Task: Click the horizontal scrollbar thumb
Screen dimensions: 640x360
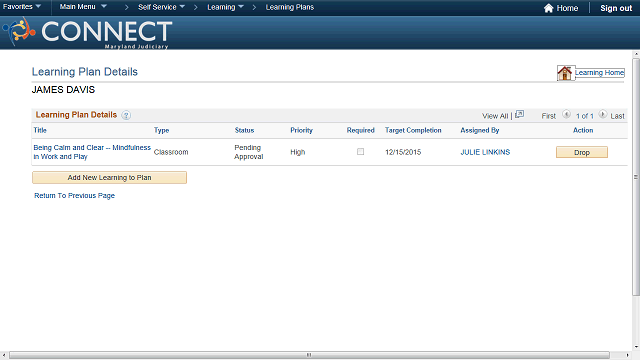Action: [309, 355]
